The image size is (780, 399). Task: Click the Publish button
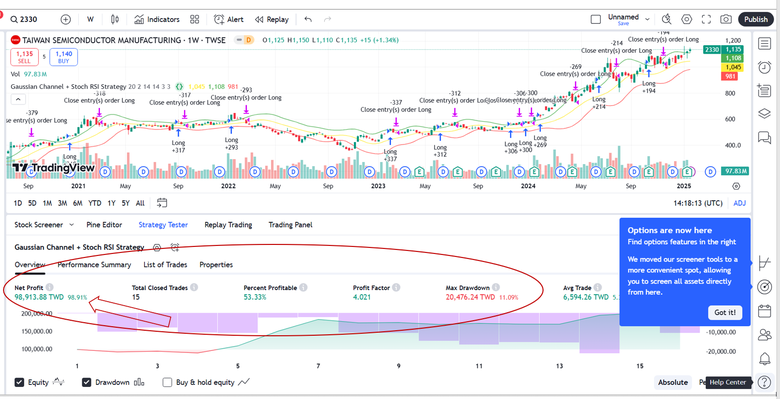point(756,19)
